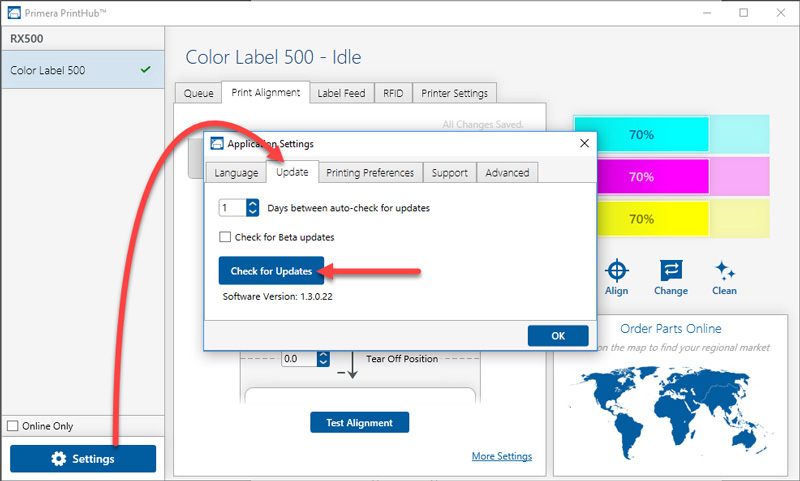Close the Application Settings dialog

pos(584,143)
